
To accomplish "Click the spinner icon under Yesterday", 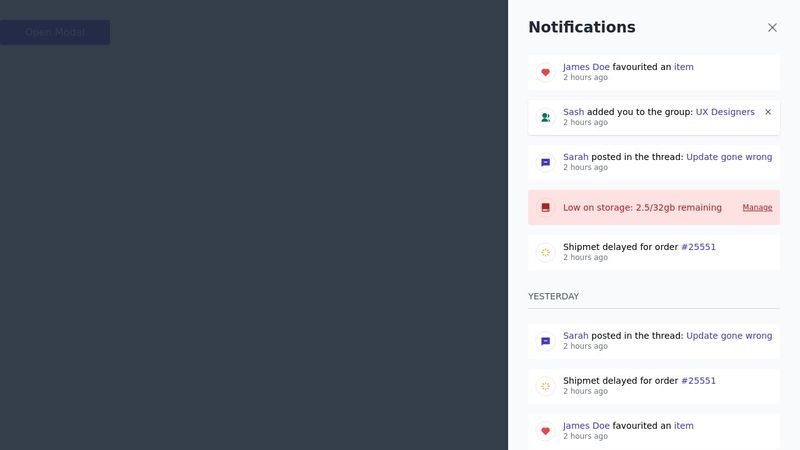I will tap(545, 386).
